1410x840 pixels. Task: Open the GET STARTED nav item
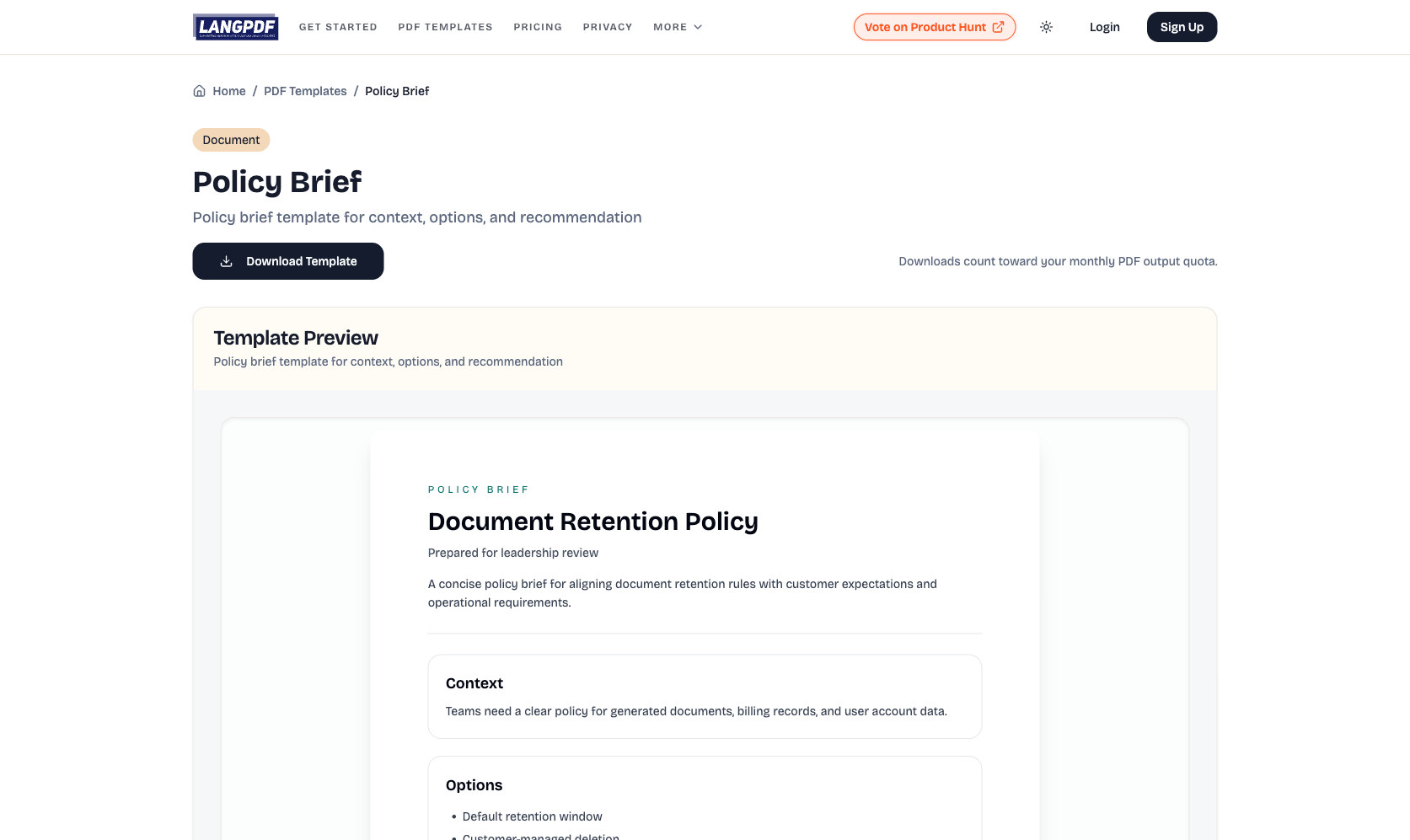[338, 27]
